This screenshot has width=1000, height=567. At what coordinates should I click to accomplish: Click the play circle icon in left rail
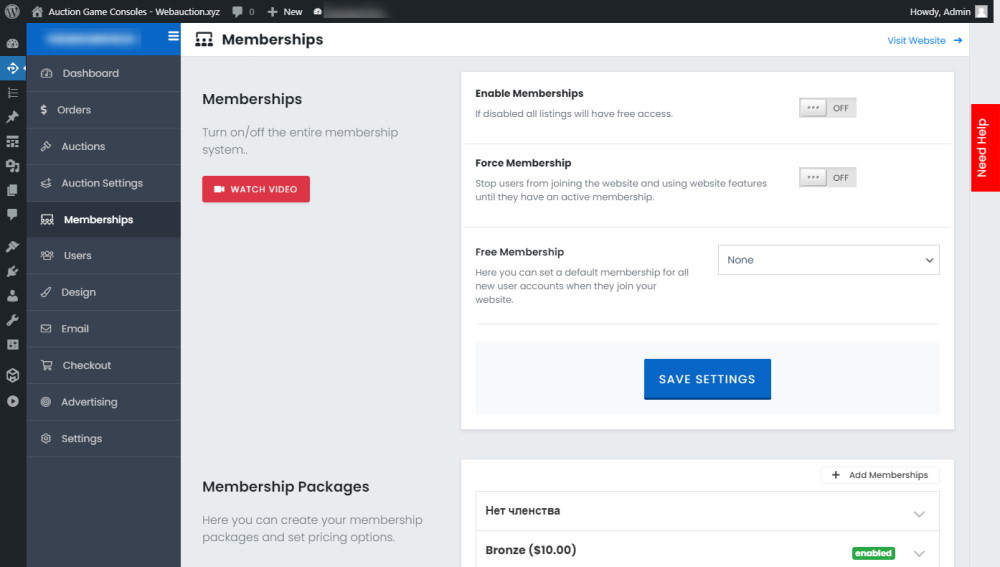tap(12, 401)
